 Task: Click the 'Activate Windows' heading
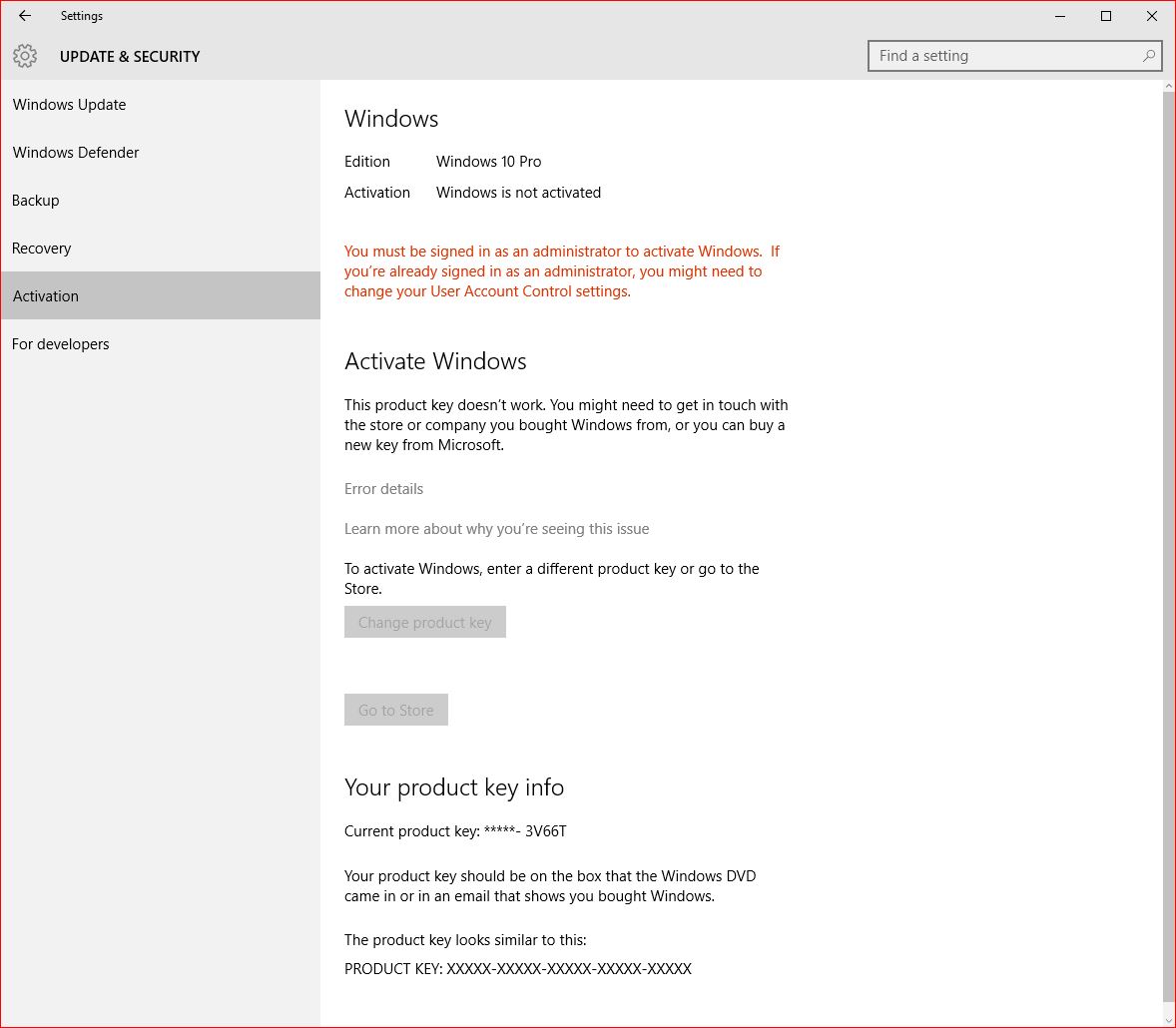435,361
